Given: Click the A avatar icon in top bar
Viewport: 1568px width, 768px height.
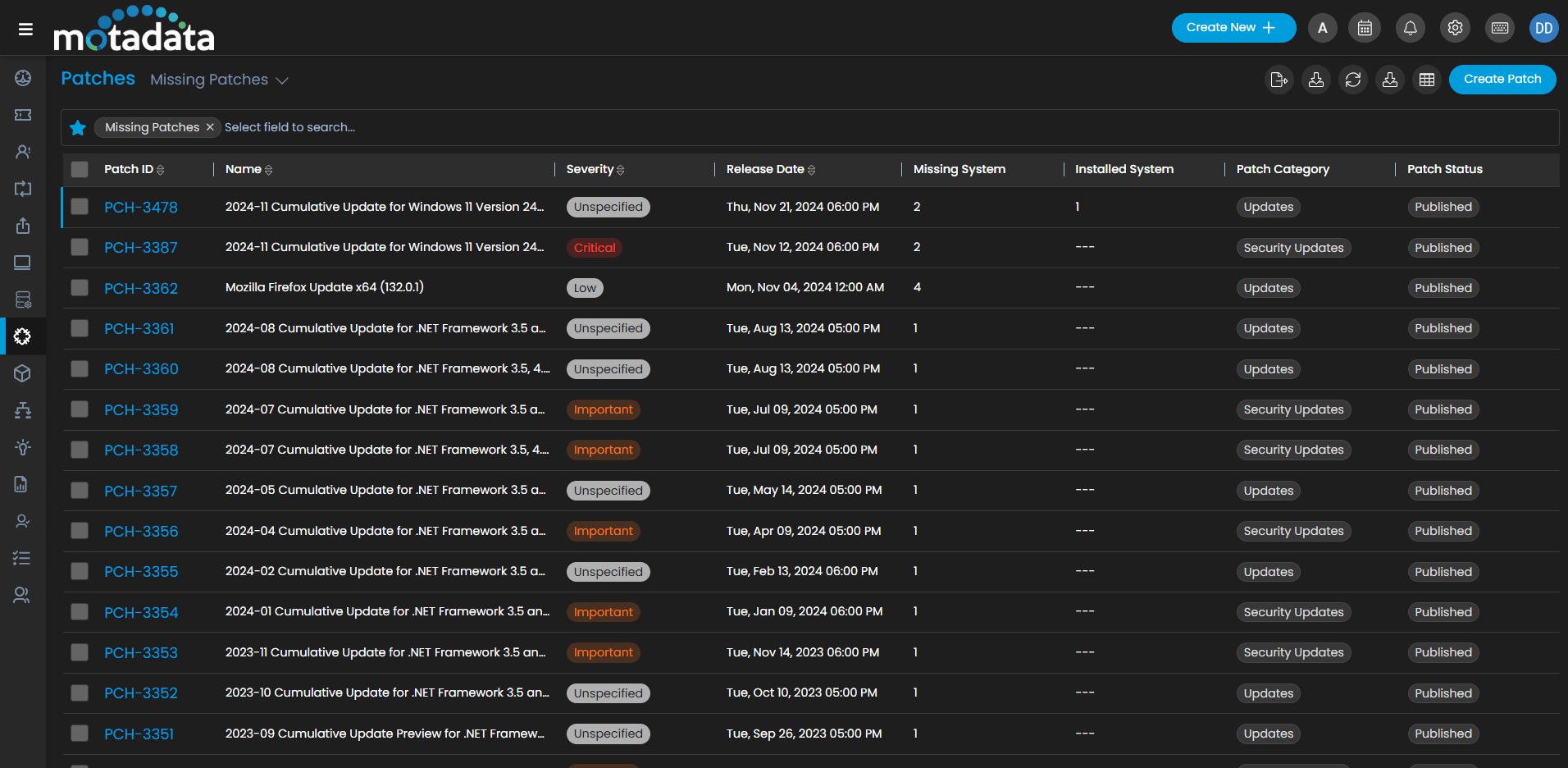Looking at the screenshot, I should click(1322, 28).
